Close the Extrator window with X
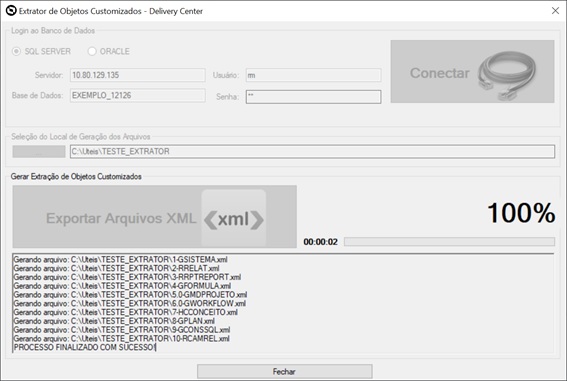The image size is (567, 381). [555, 11]
